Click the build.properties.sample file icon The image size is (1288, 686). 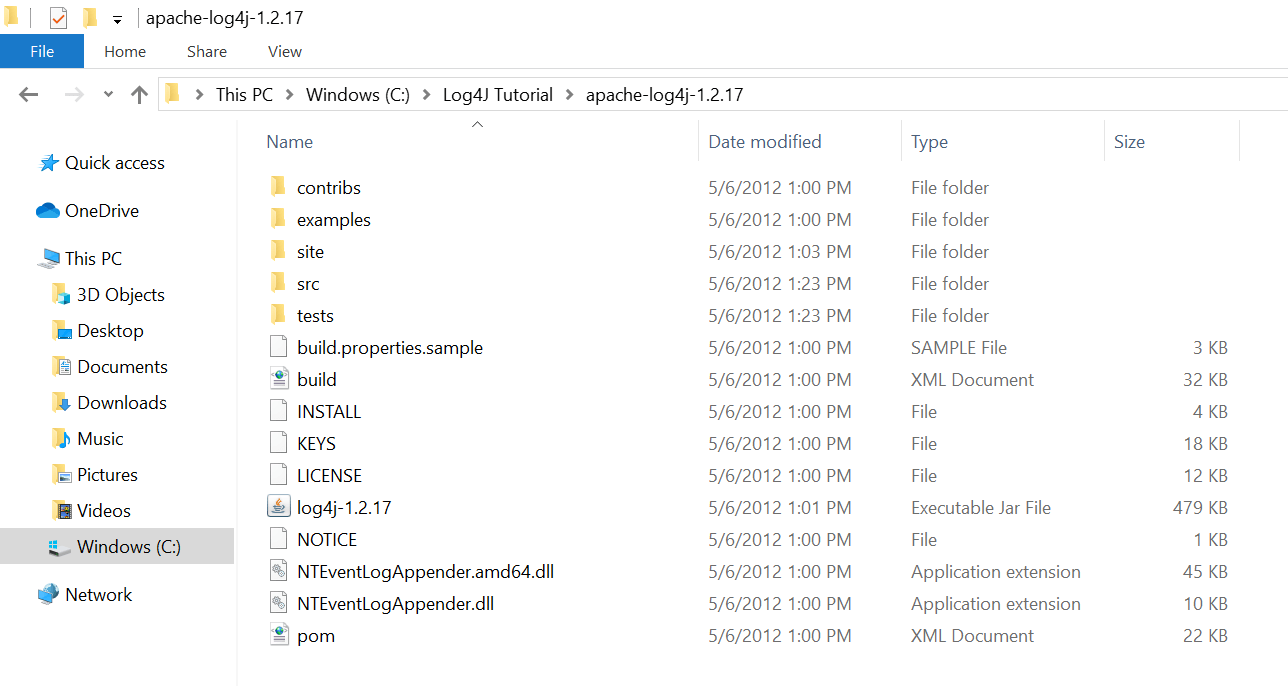(x=278, y=348)
